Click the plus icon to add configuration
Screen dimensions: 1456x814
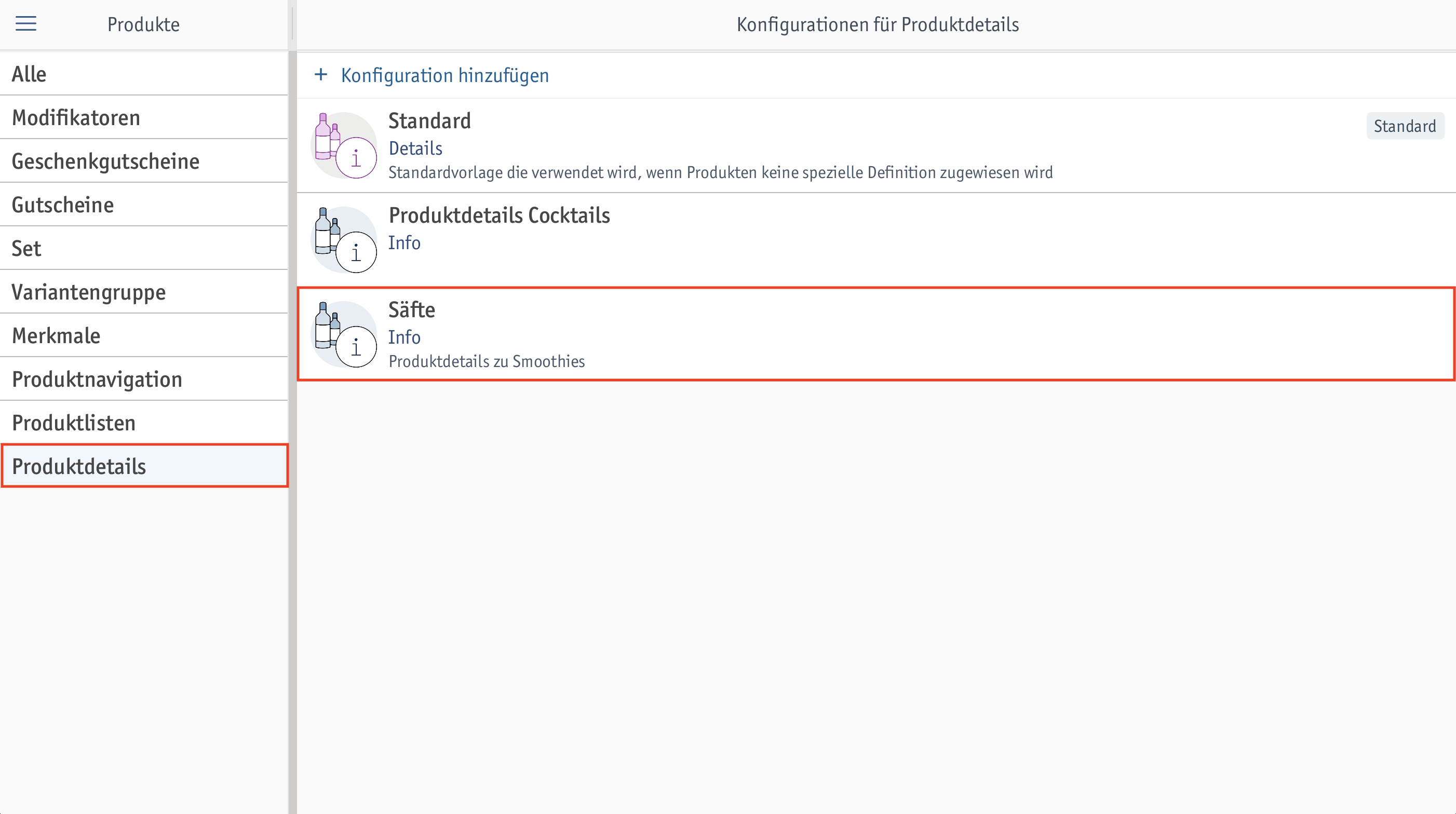click(x=320, y=75)
